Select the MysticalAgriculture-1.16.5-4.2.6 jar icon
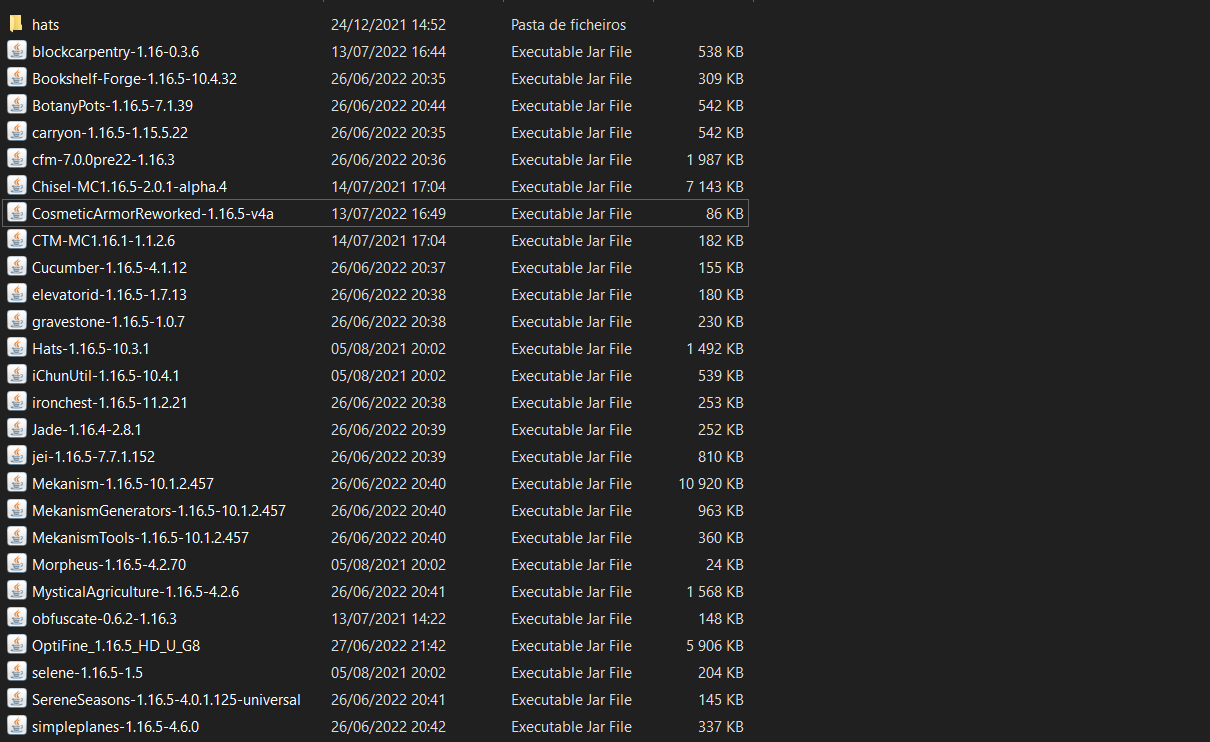 16,591
